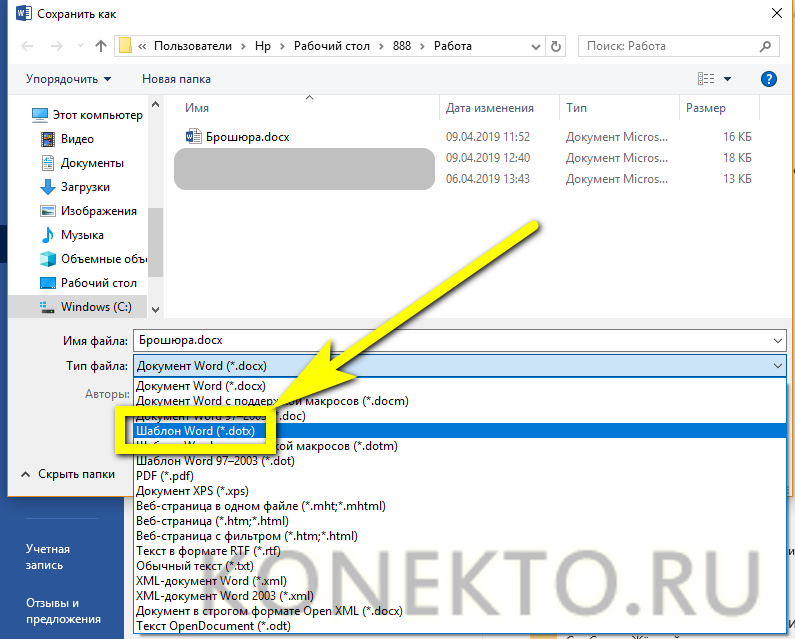The width and height of the screenshot is (795, 639).
Task: Click the sidebar scroll-down arrow
Action: pyautogui.click(x=156, y=309)
